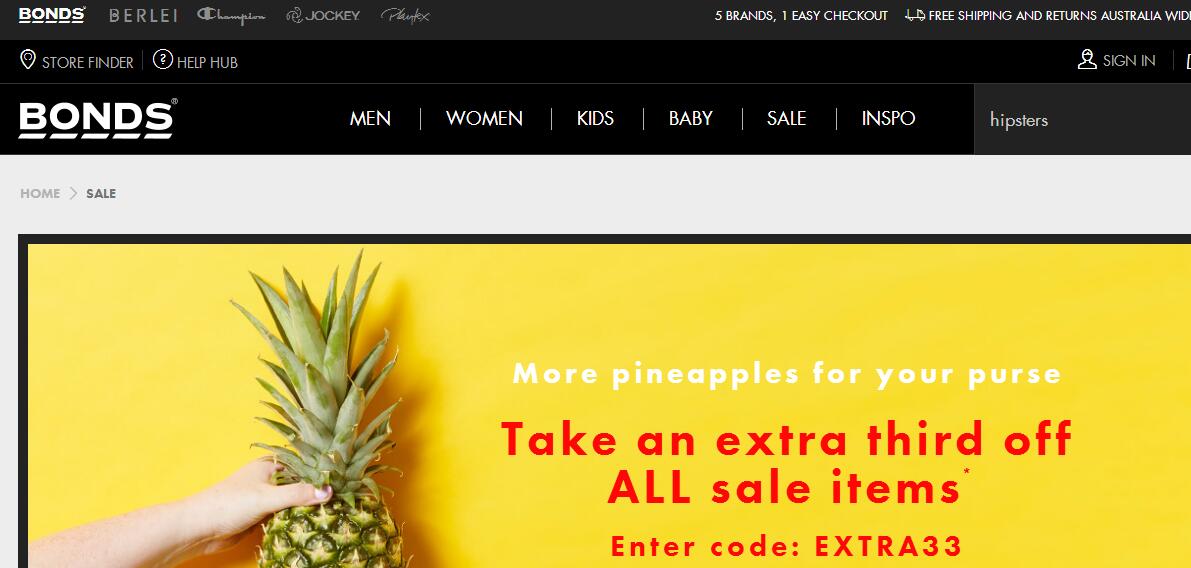Viewport: 1191px width, 568px height.
Task: Select the Champion brand logo
Action: [x=231, y=15]
